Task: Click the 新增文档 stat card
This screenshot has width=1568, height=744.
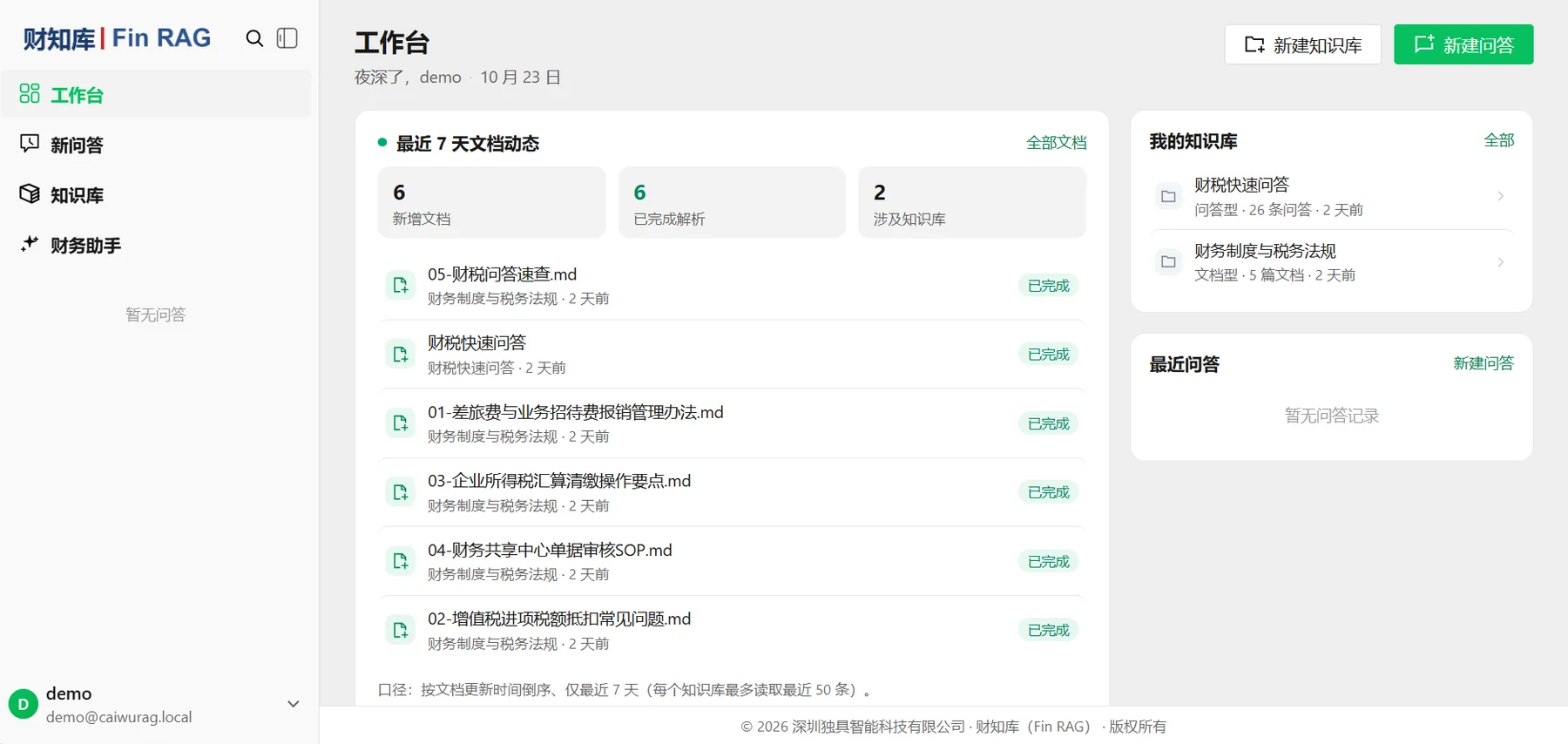Action: pos(491,202)
